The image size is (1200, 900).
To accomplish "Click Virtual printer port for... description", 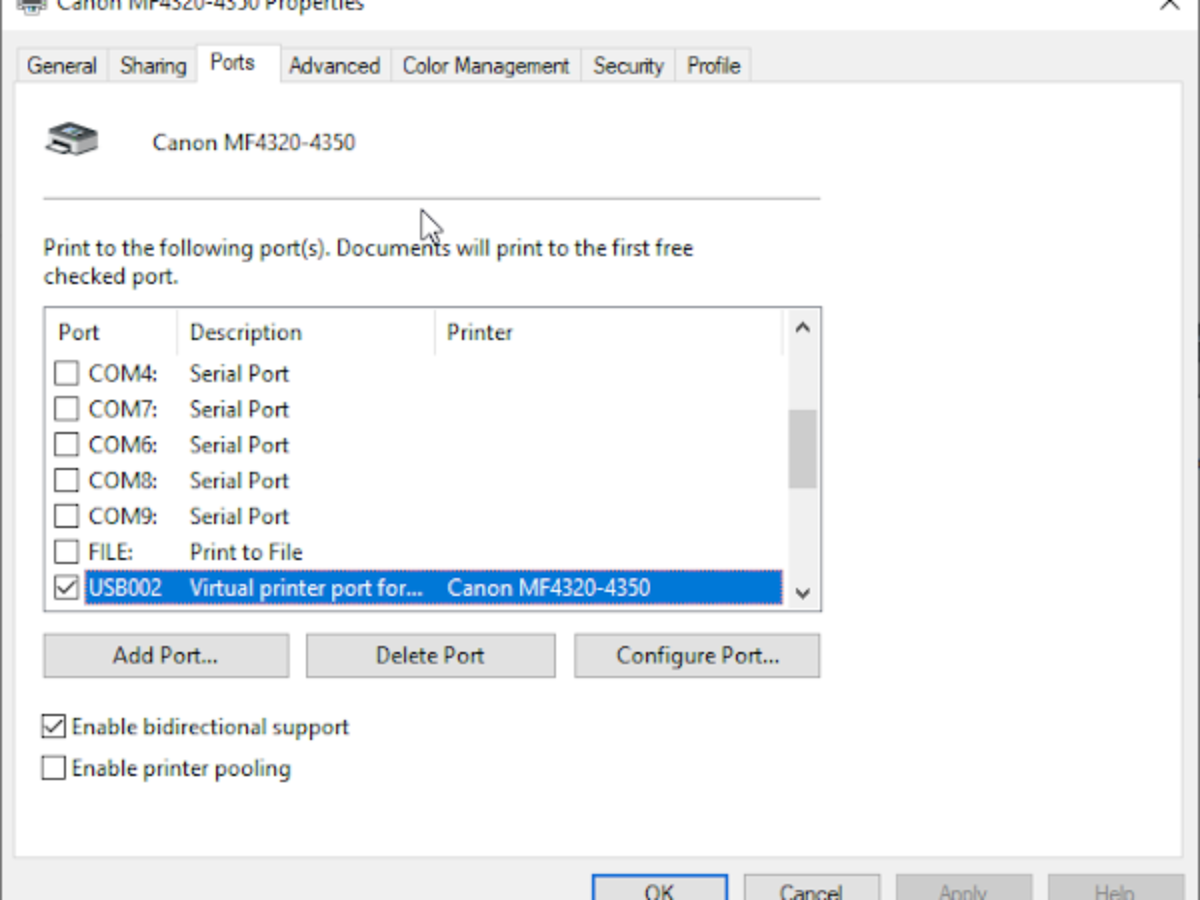I will [306, 588].
